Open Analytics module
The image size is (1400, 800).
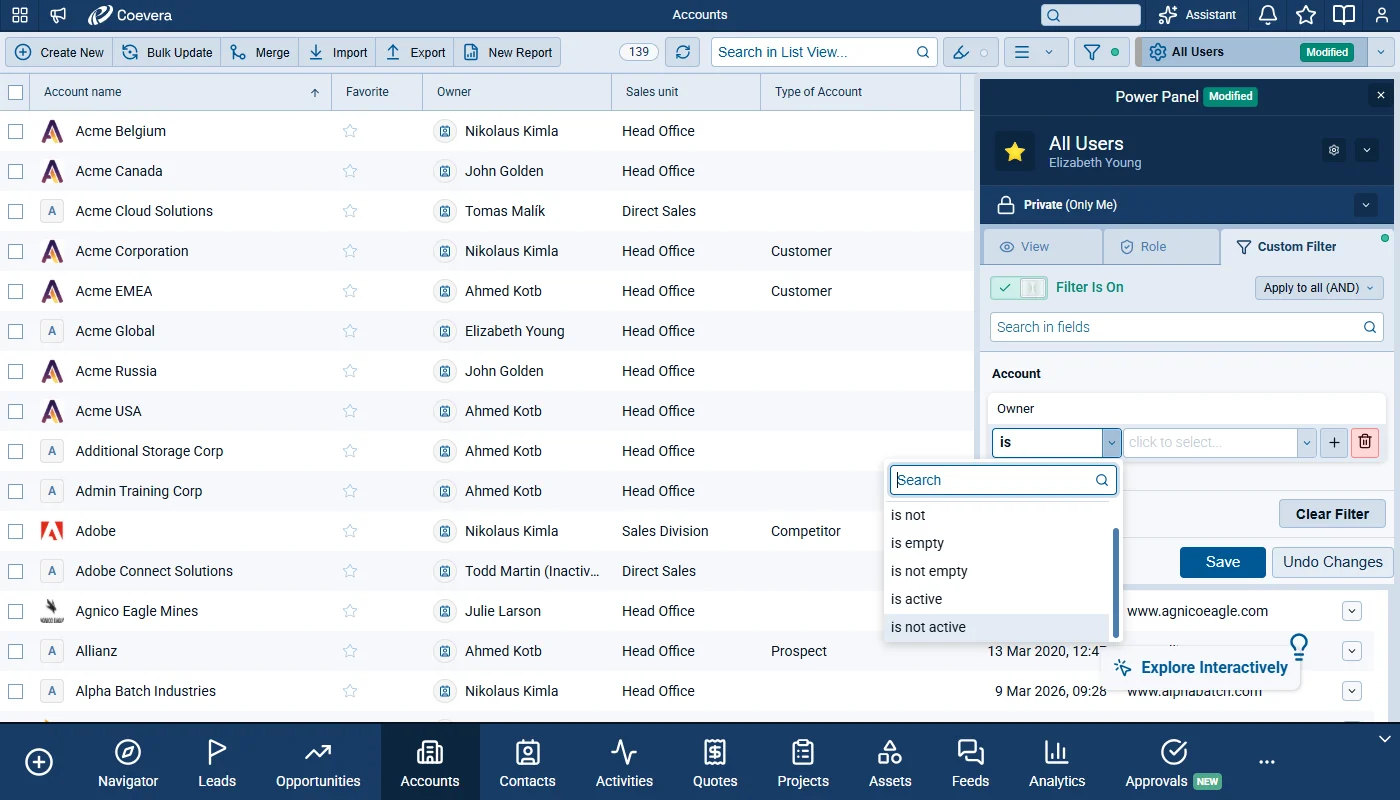click(x=1057, y=764)
